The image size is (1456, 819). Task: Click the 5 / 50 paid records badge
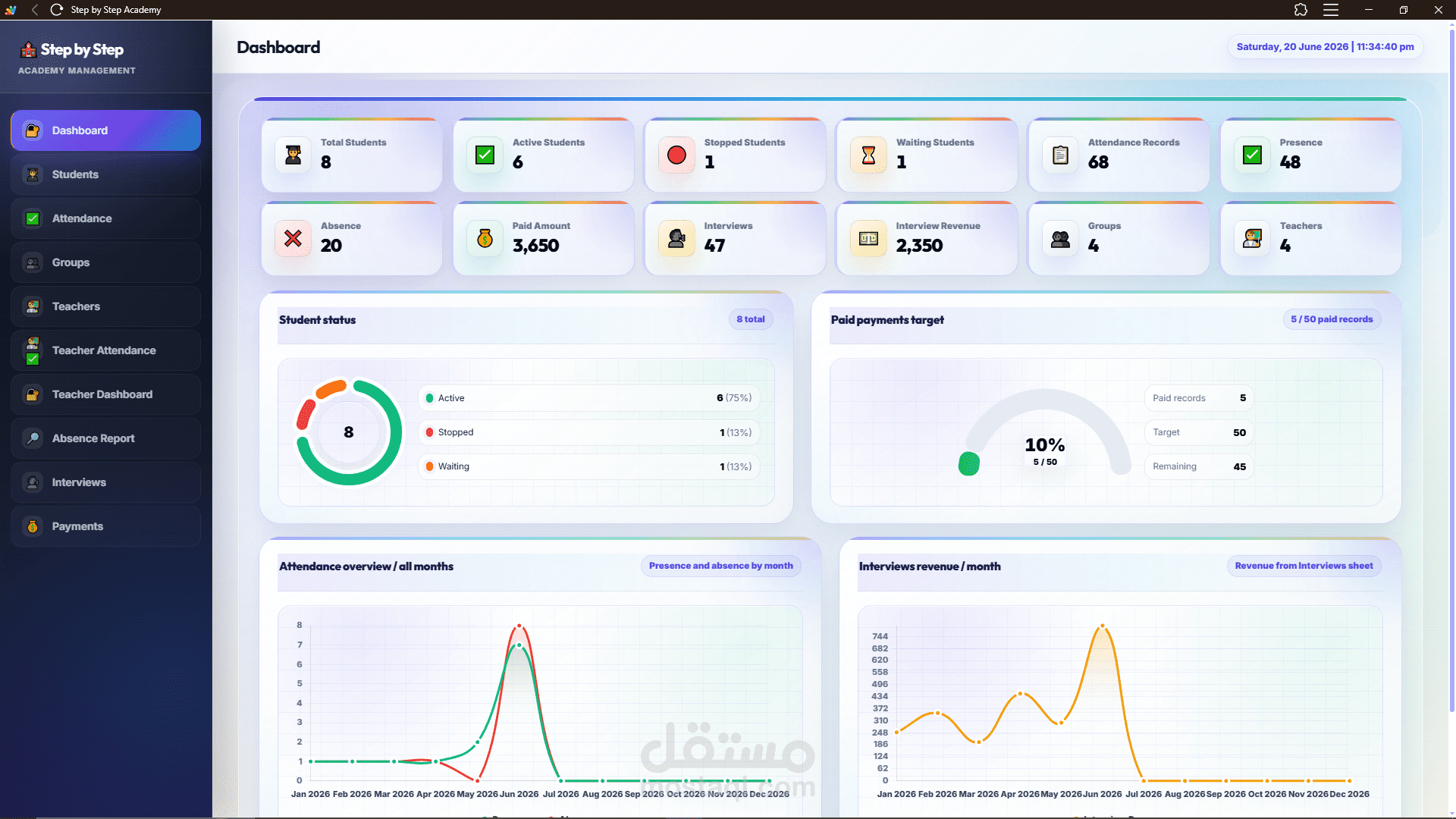click(1332, 319)
